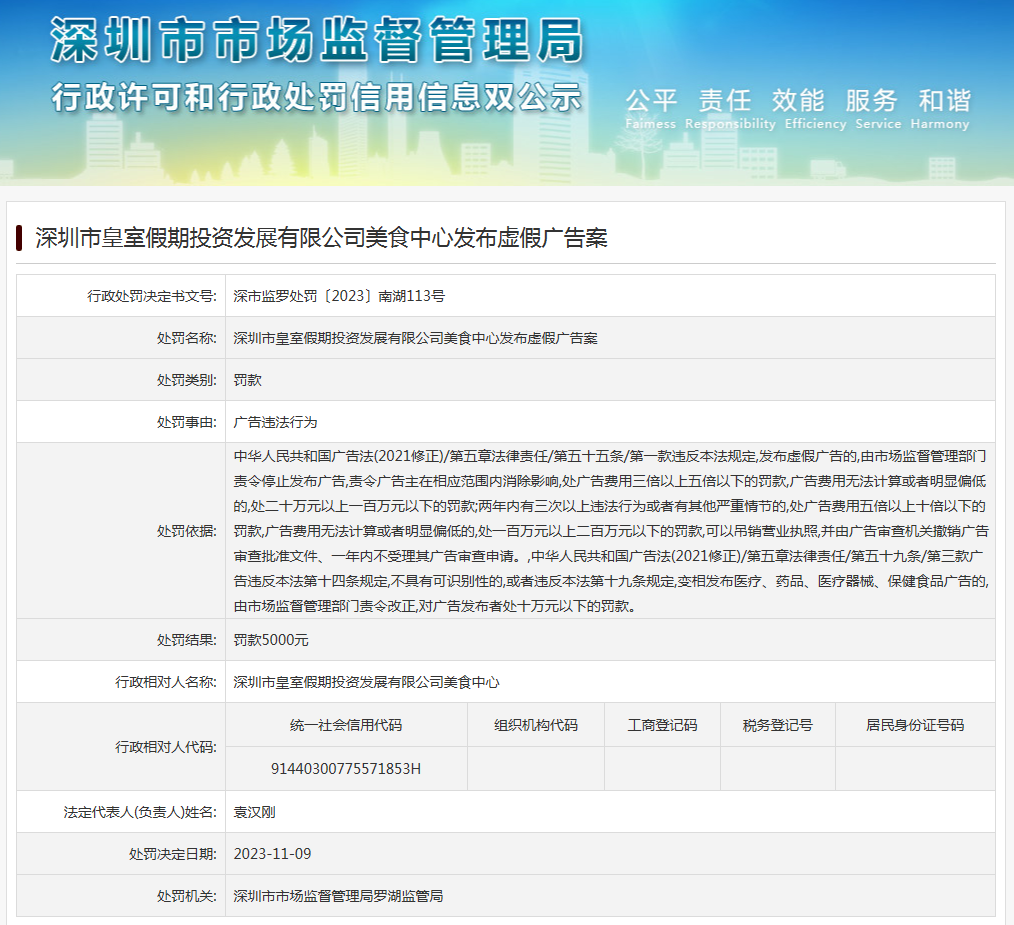Click the decision date 2023-11-09
The image size is (1014, 925).
tap(272, 854)
